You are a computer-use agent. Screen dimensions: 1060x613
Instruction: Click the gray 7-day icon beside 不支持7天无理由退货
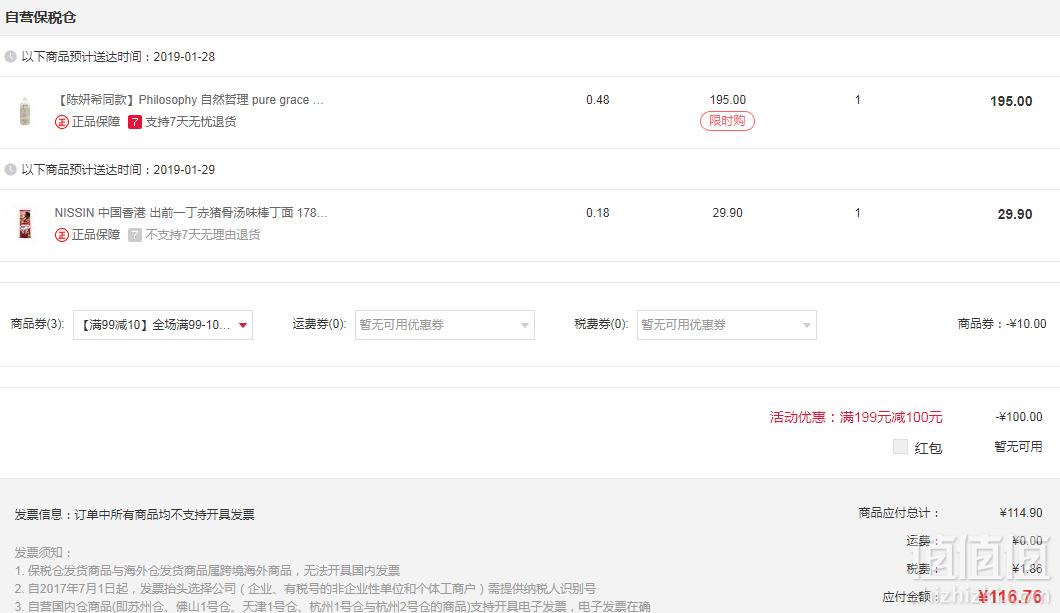coord(135,235)
